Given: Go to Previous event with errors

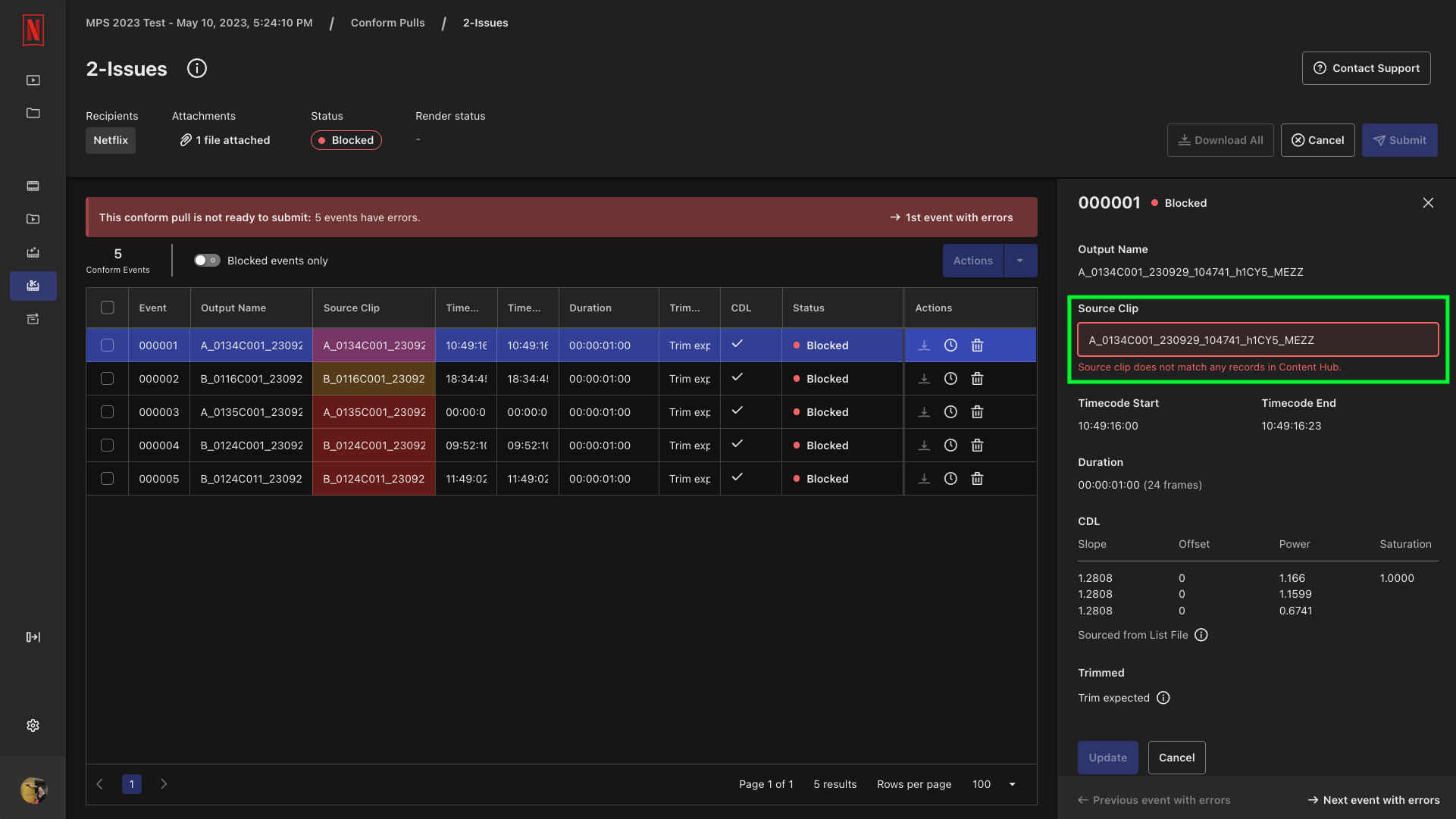Looking at the screenshot, I should click(1154, 800).
